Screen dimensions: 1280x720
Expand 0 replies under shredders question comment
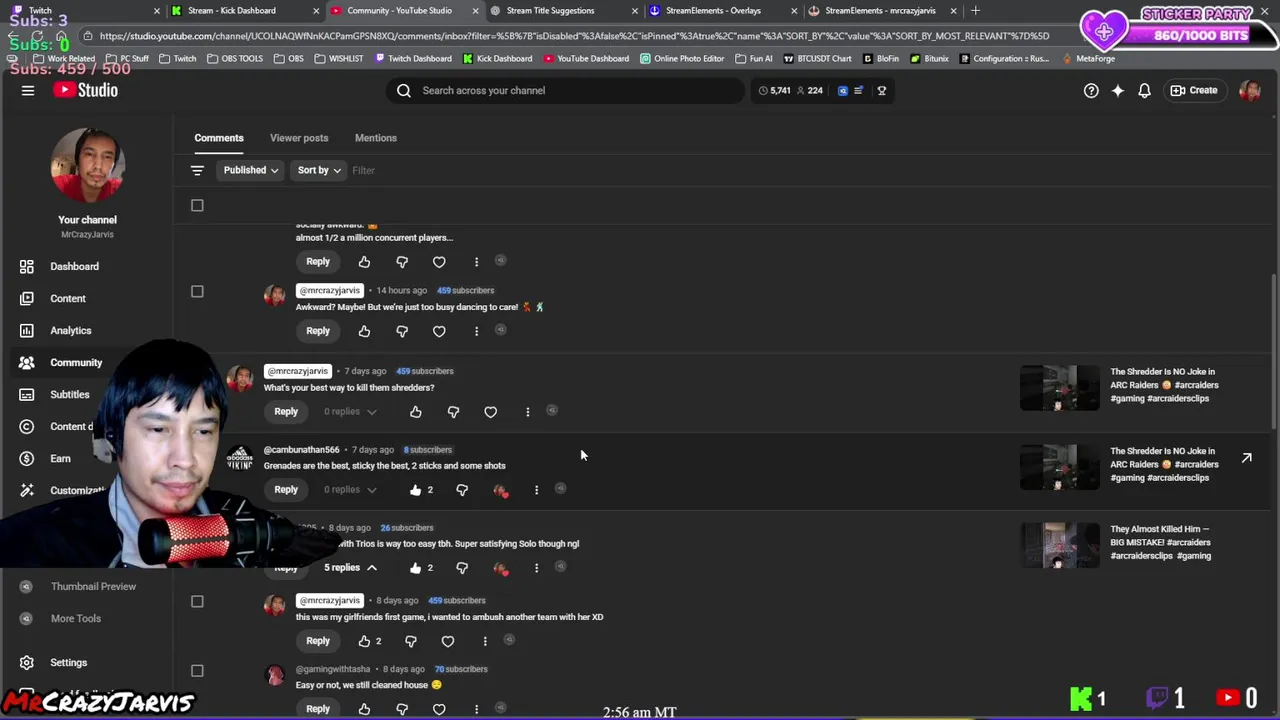(350, 411)
